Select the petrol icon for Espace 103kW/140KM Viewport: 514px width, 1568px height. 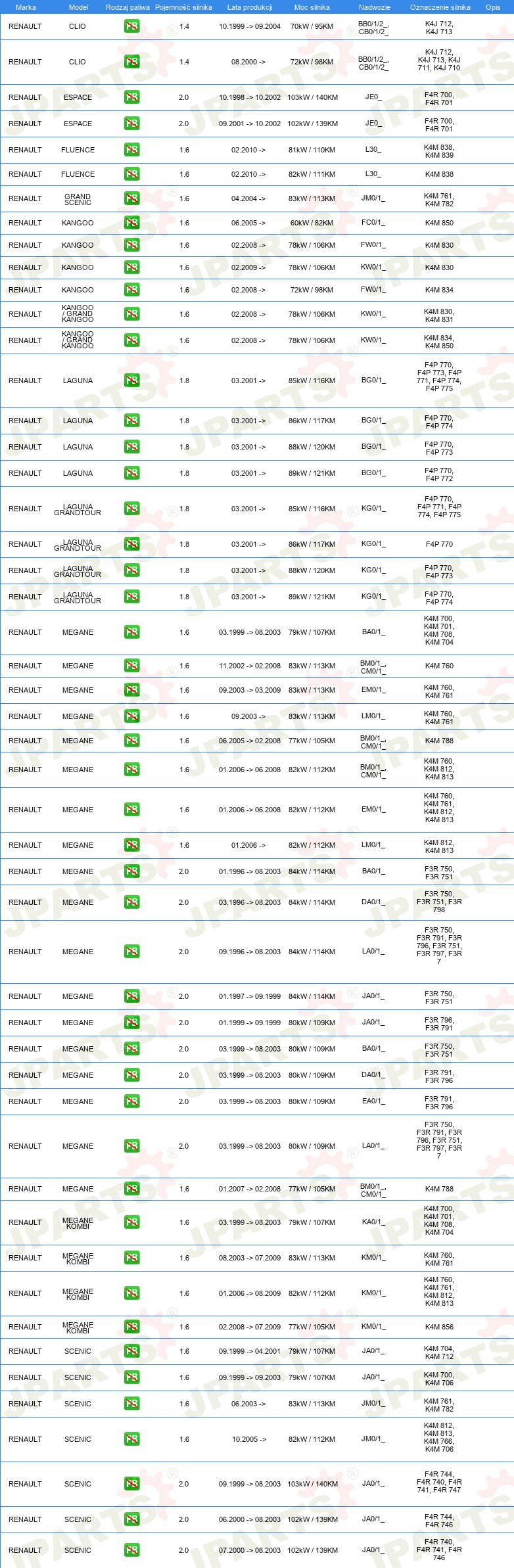132,98
